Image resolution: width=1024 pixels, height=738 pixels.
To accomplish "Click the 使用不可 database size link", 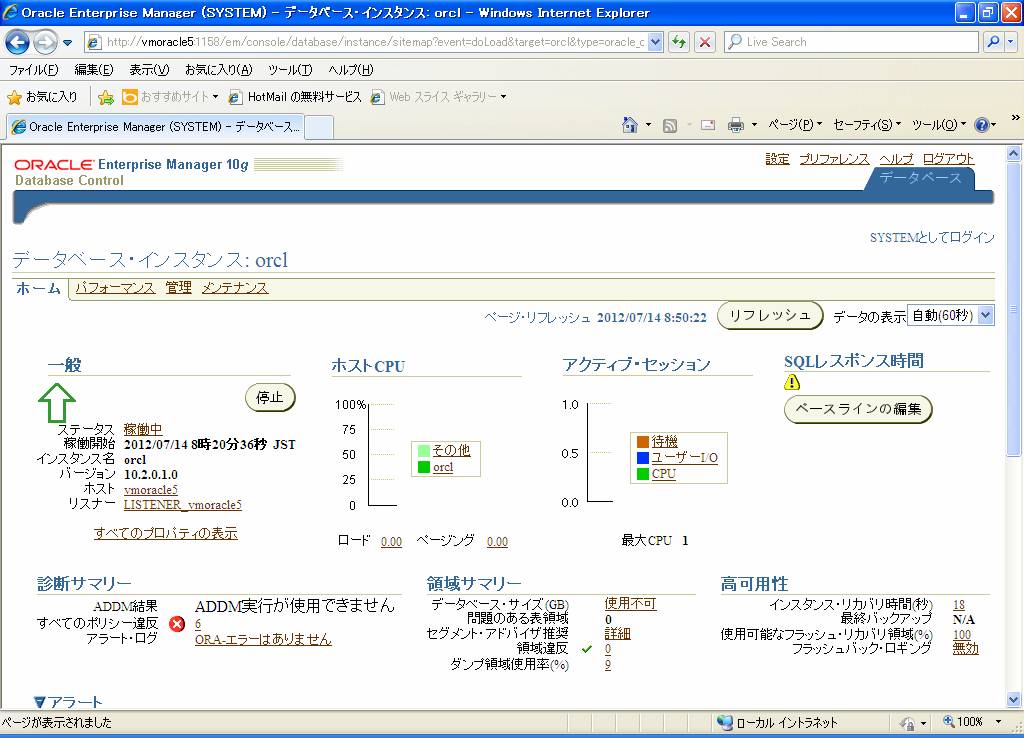I will (x=630, y=603).
